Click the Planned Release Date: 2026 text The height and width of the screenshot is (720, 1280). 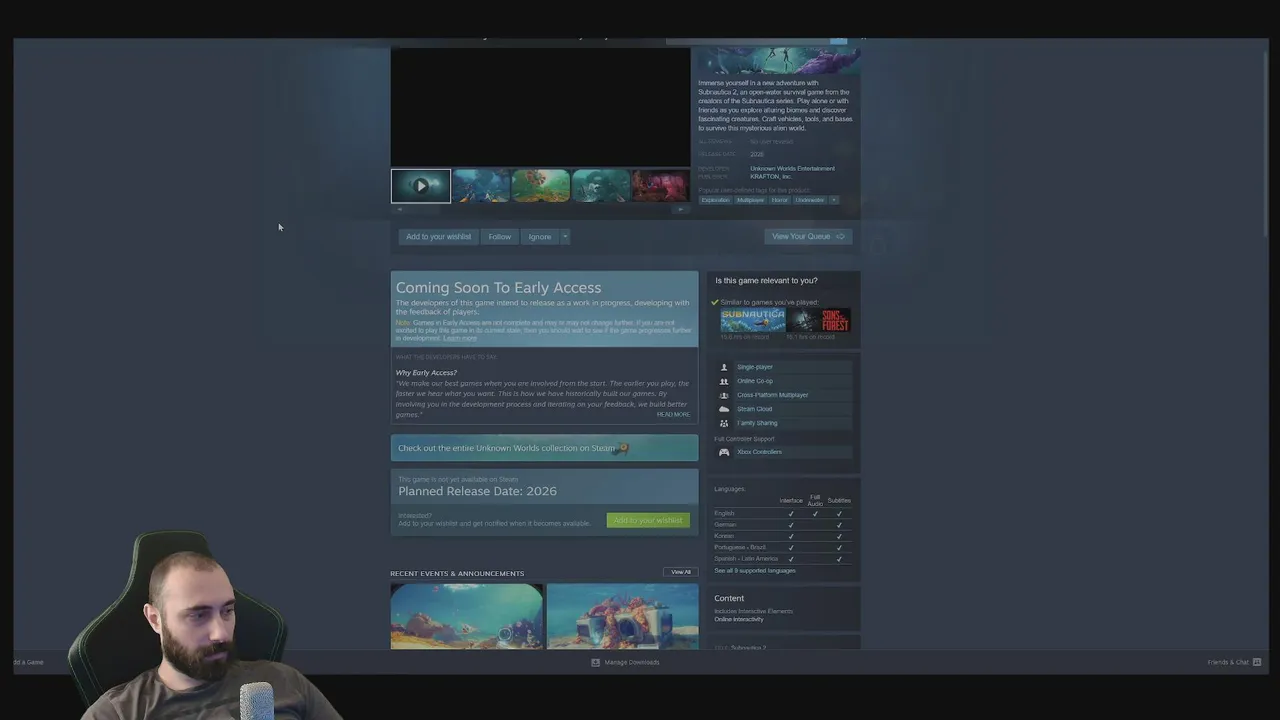click(478, 491)
